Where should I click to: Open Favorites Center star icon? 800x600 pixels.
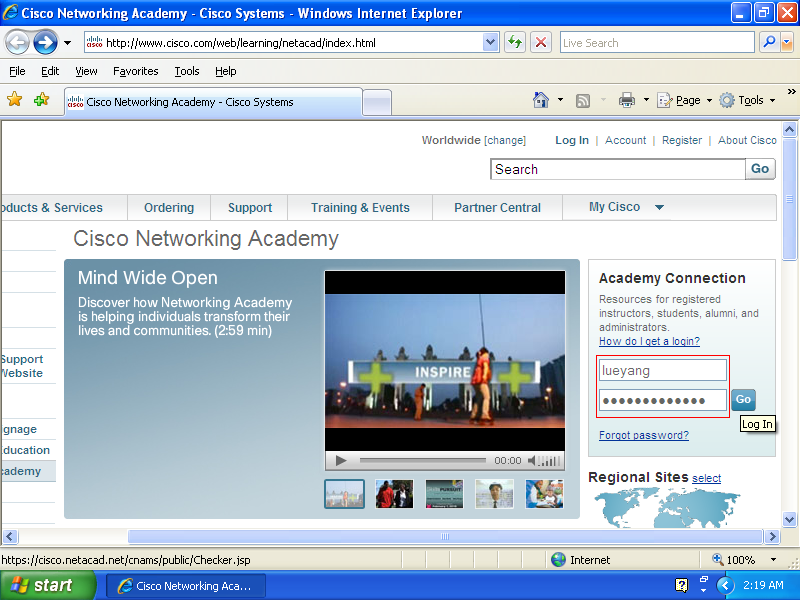[x=15, y=99]
